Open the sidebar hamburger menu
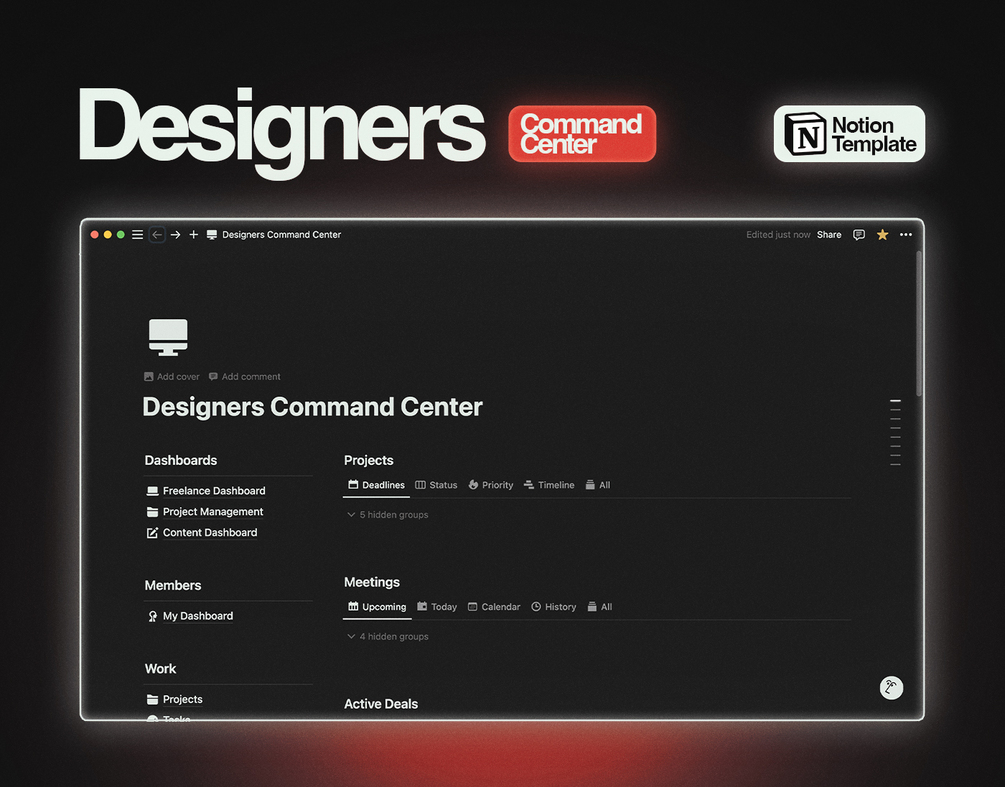The width and height of the screenshot is (1005, 787). 137,235
